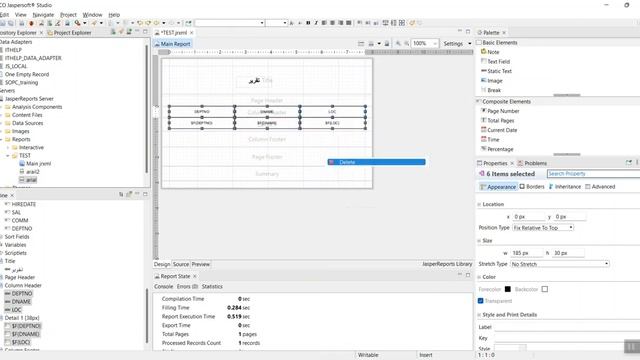Select the Note element in Palette
This screenshot has width=640, height=360.
[490, 52]
